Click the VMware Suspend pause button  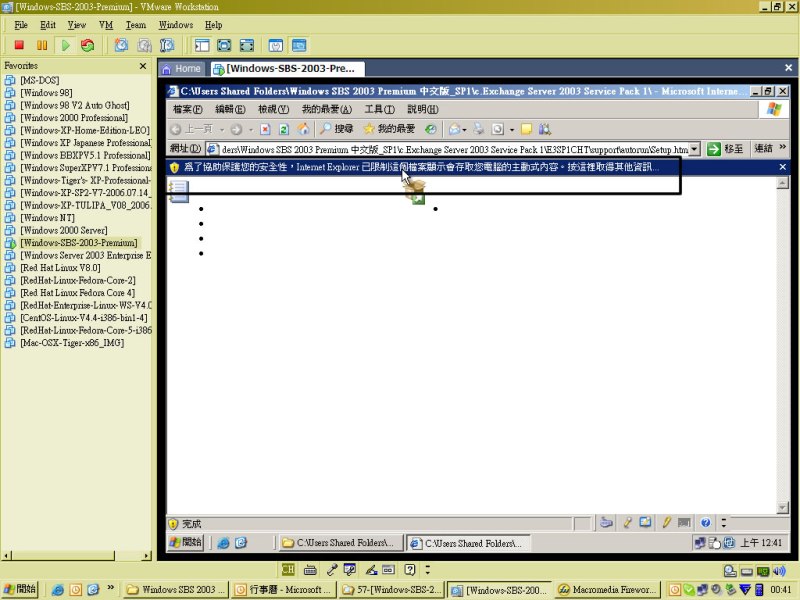tap(42, 45)
